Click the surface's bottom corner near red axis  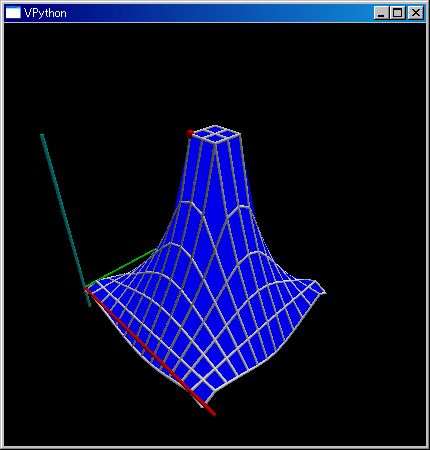pyautogui.click(x=202, y=404)
